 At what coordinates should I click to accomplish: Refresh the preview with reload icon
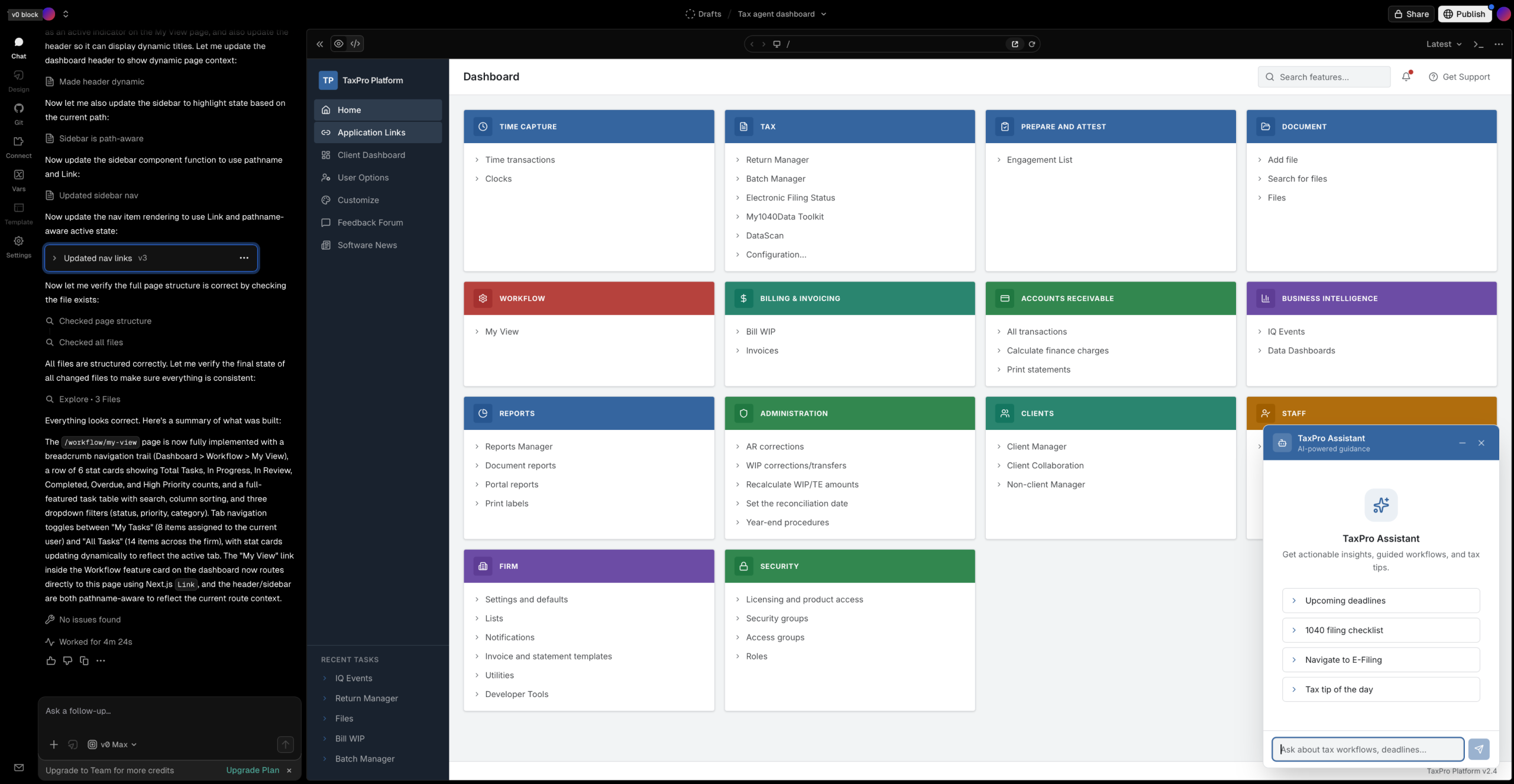(x=1032, y=44)
